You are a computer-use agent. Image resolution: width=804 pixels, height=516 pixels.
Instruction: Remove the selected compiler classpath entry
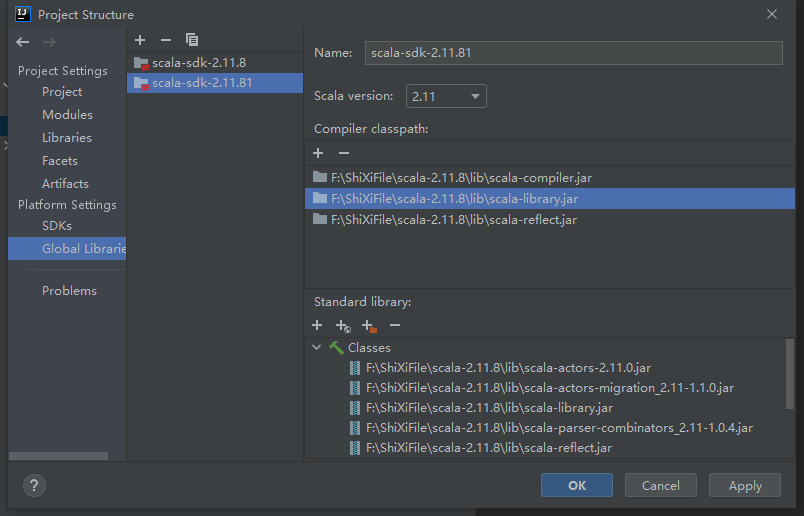click(344, 153)
